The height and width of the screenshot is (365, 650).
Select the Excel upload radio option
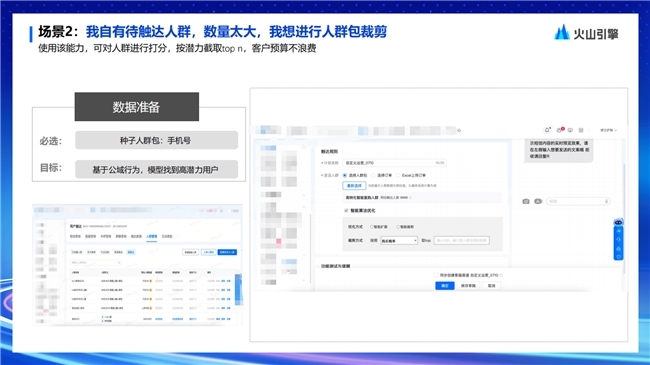[398, 175]
